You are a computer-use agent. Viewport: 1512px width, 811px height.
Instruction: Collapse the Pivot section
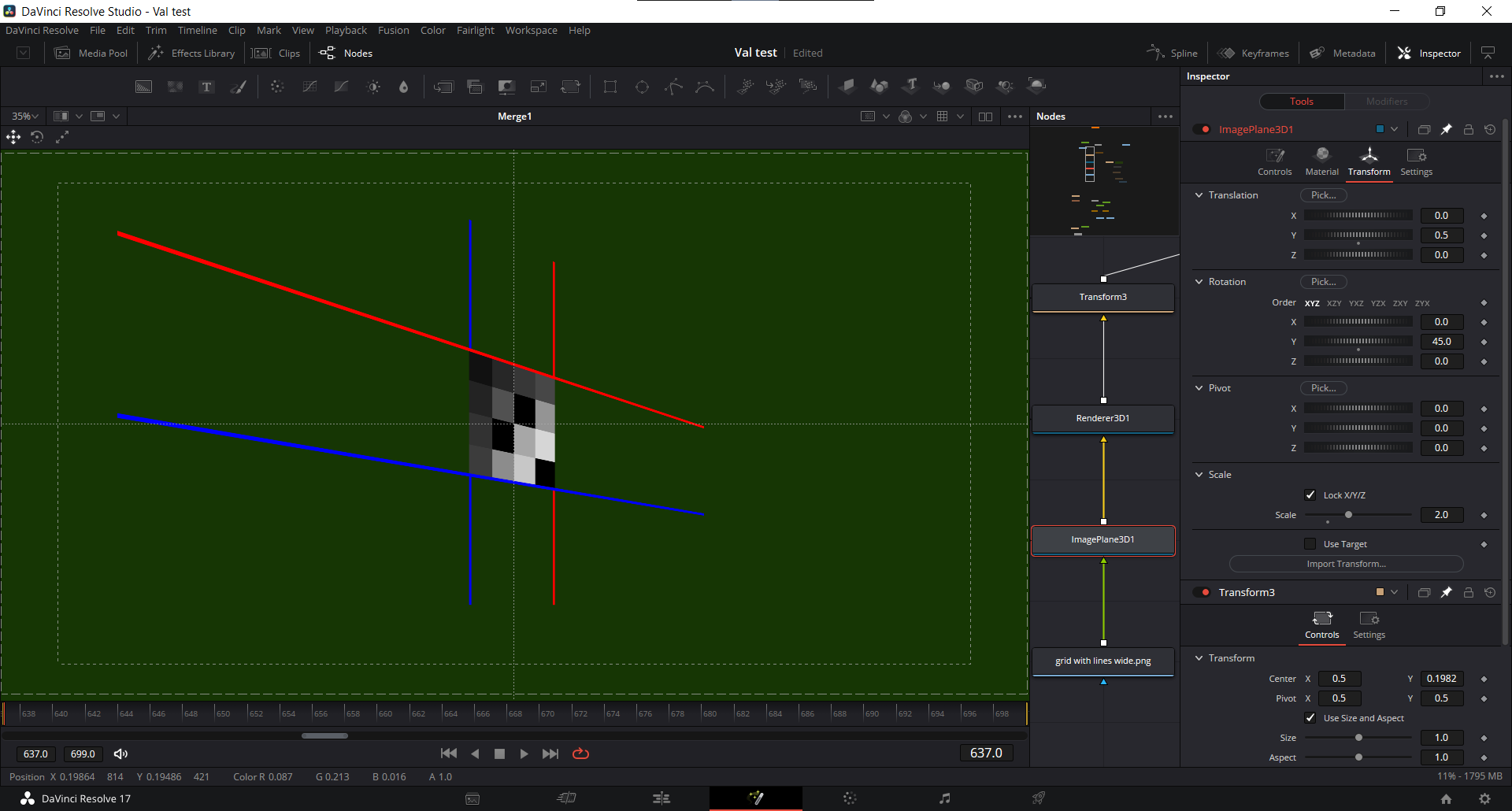(x=1199, y=388)
